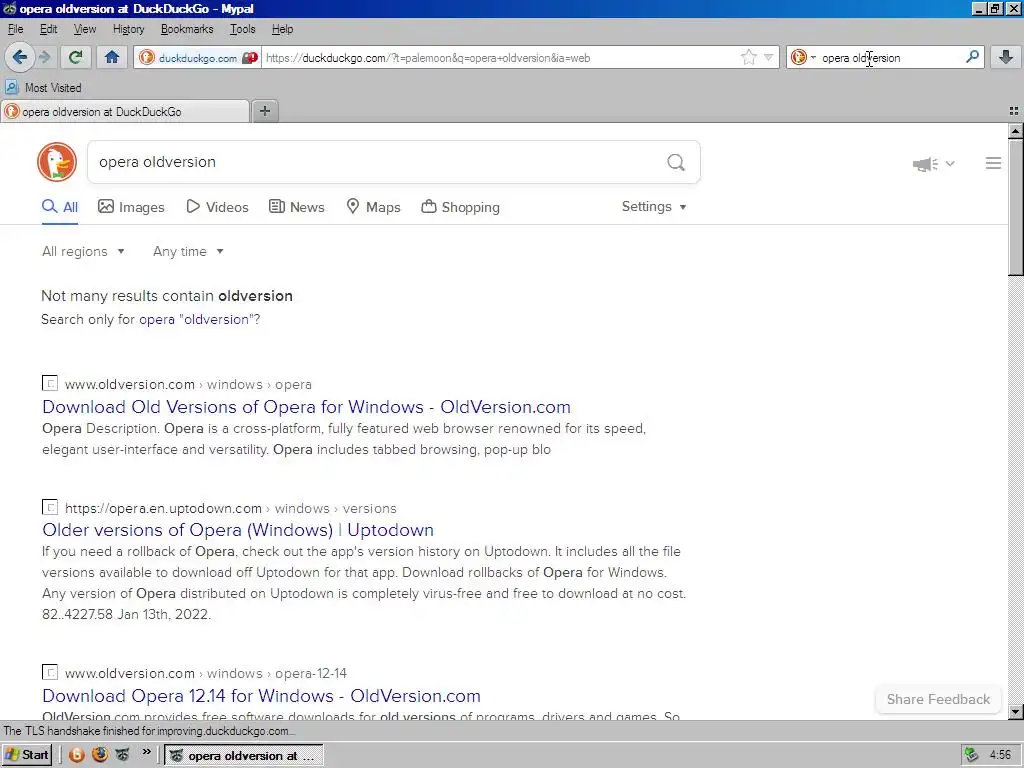The width and height of the screenshot is (1024, 768).
Task: Select the All results tab
Action: tap(60, 207)
